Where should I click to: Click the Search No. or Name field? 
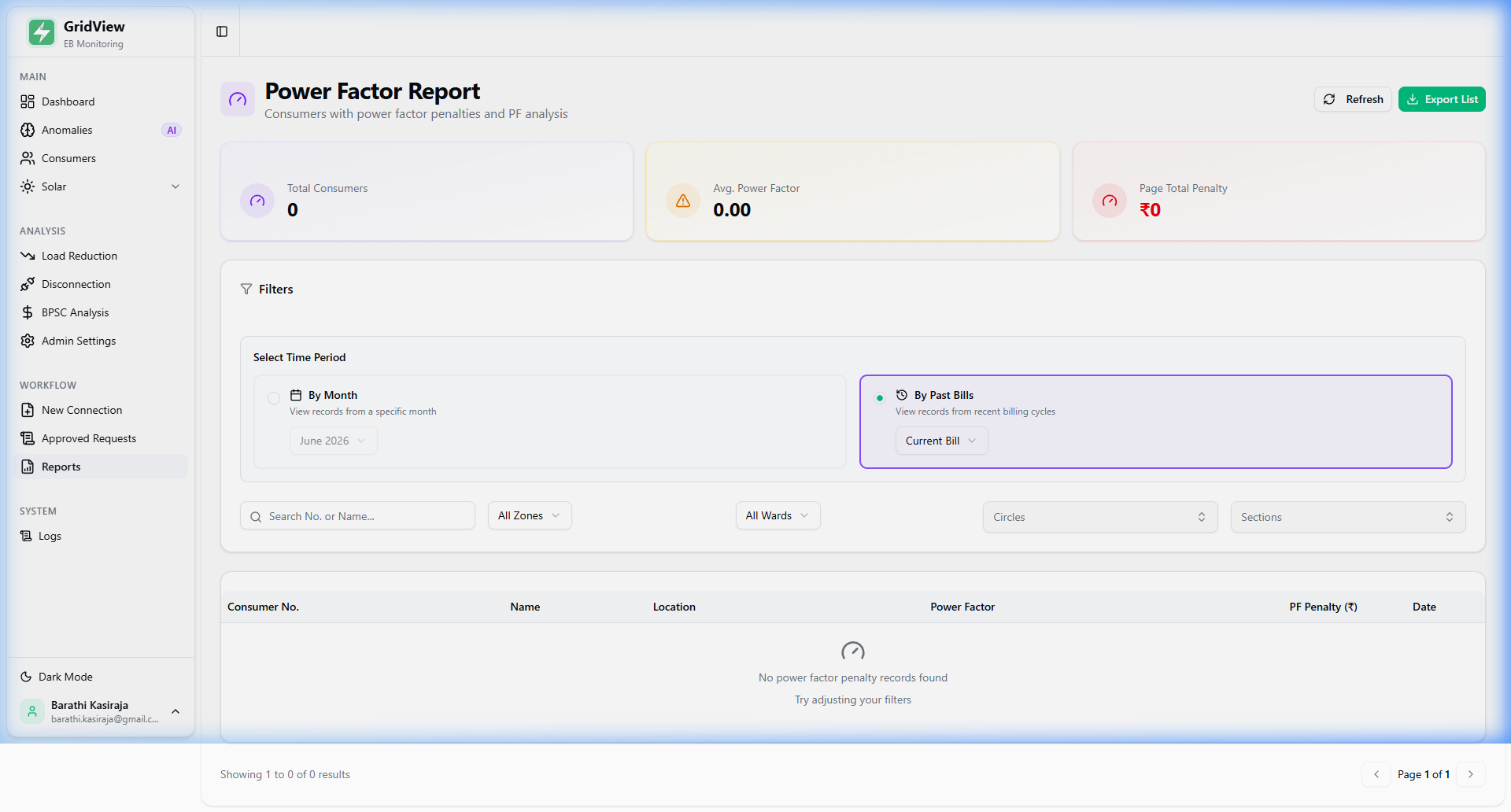[x=357, y=516]
